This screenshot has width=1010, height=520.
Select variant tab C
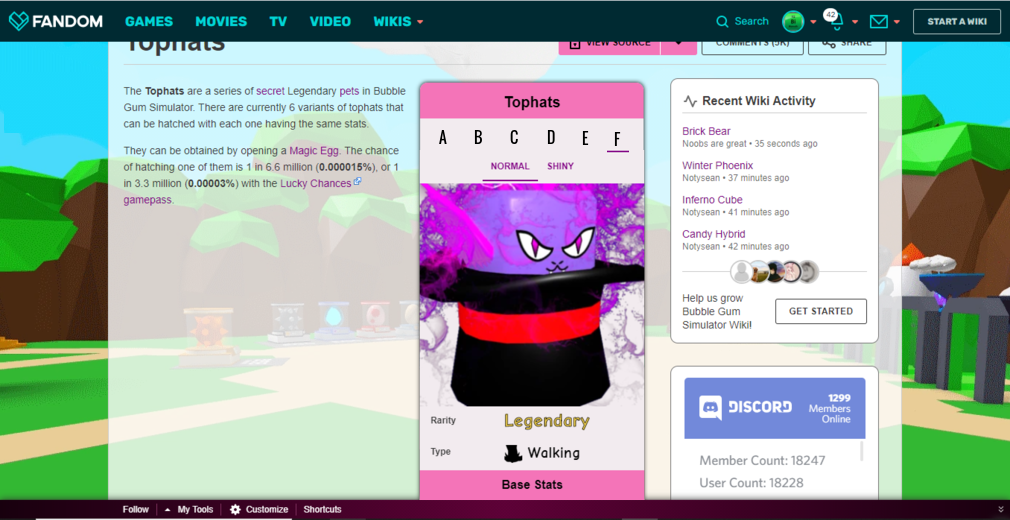pyautogui.click(x=514, y=137)
